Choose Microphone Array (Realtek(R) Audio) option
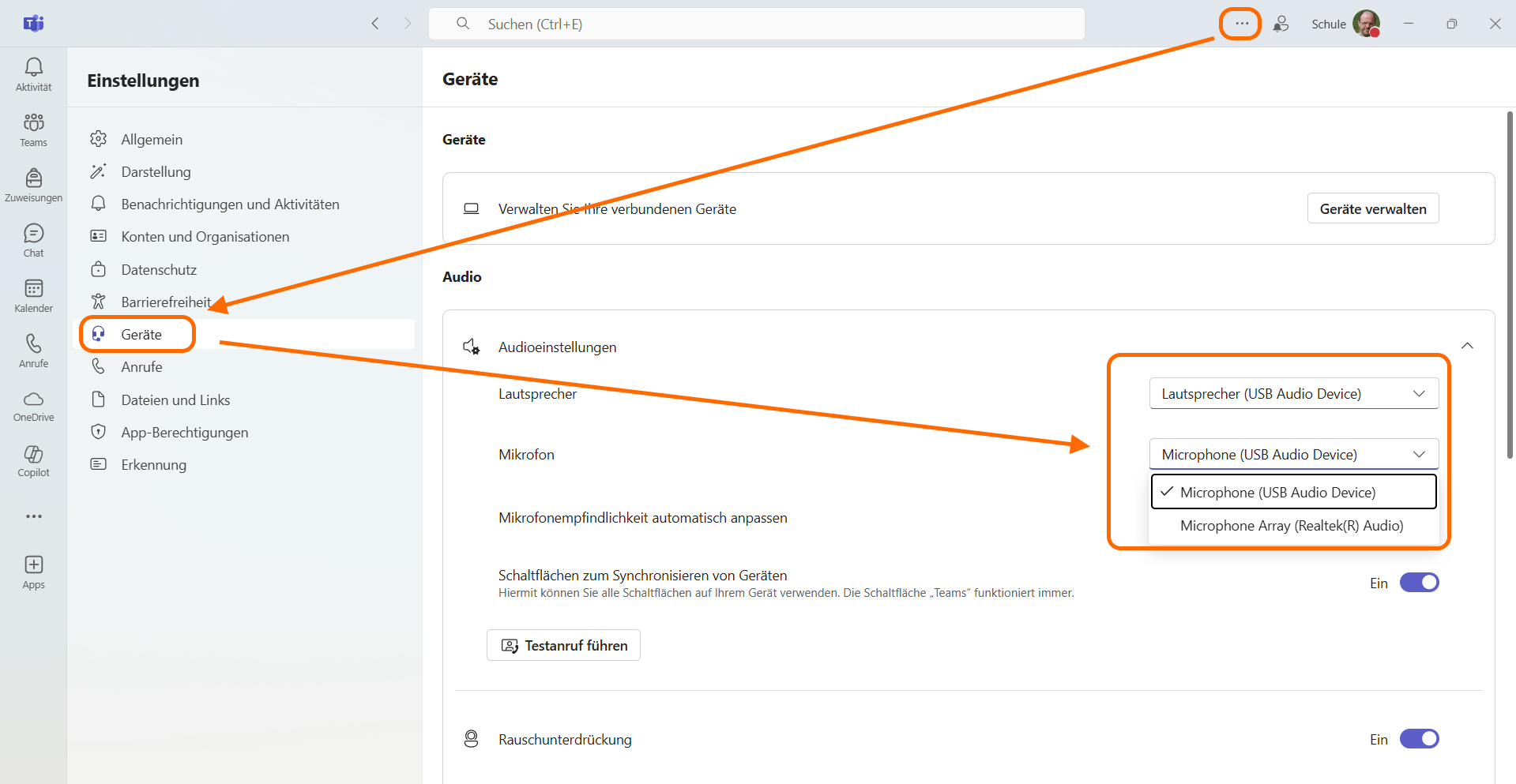The image size is (1516, 784). [1291, 526]
